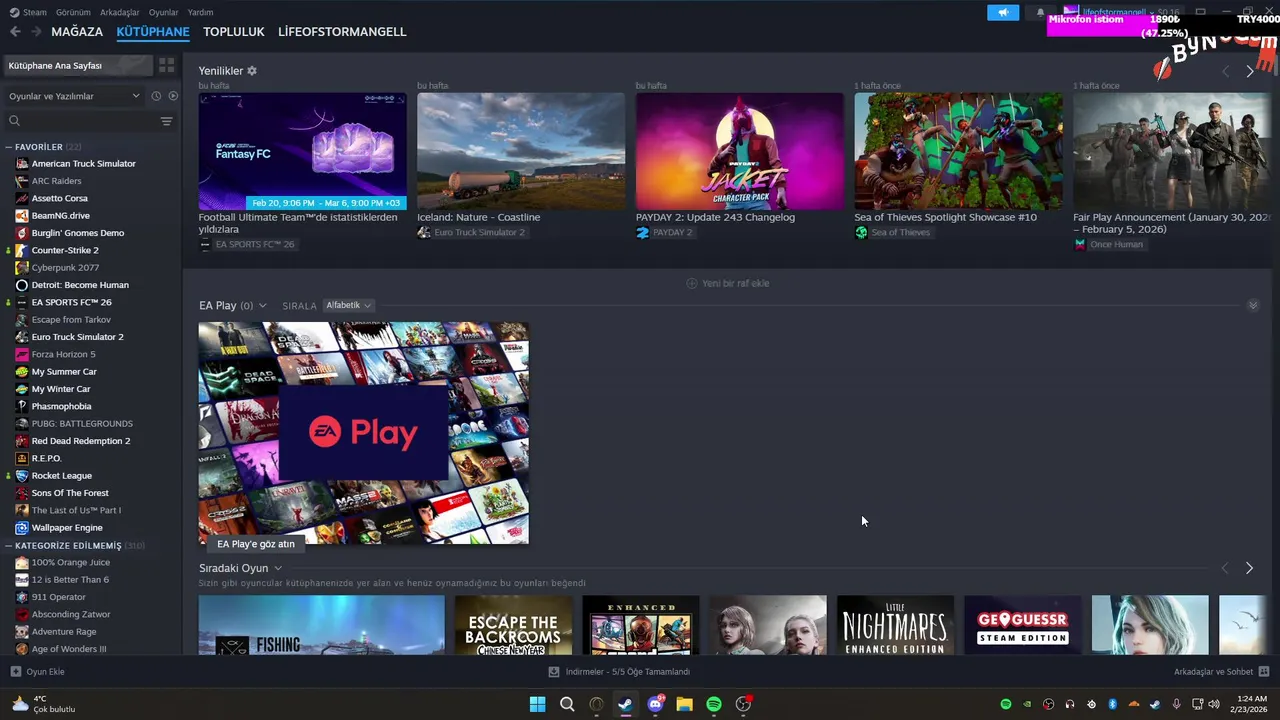
Task: Switch library to grid collections view
Action: tap(167, 65)
